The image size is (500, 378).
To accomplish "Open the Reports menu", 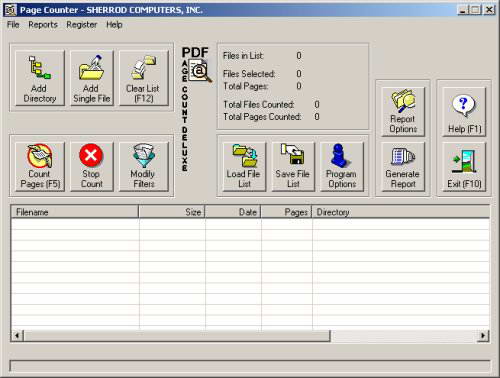I will click(x=43, y=25).
